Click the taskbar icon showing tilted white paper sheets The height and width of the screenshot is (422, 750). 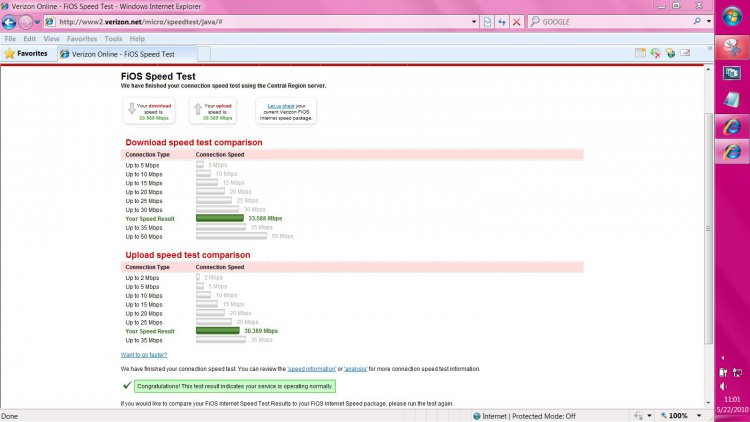click(732, 100)
